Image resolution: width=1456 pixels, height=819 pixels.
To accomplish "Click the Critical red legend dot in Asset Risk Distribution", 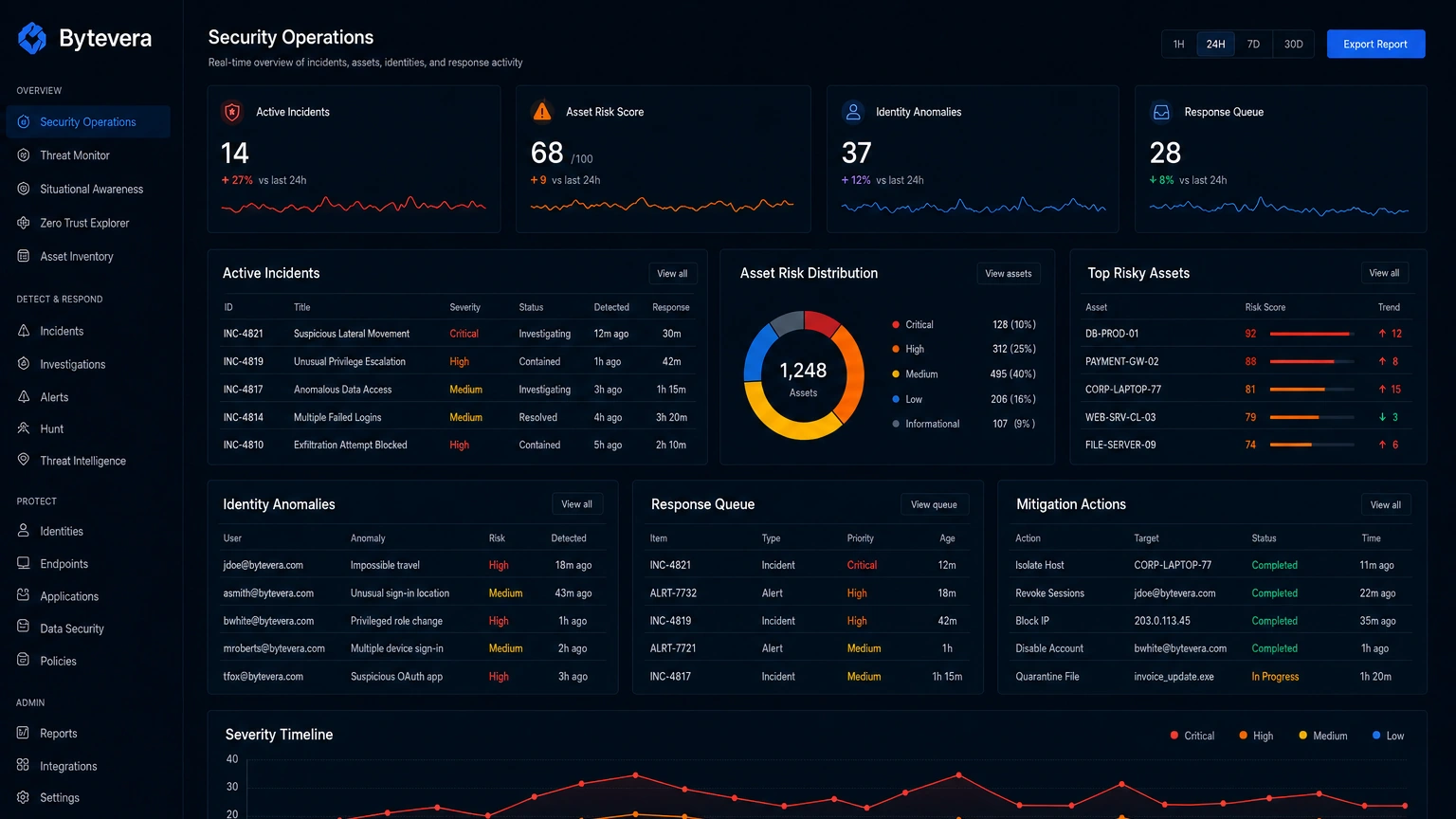I will (x=896, y=324).
